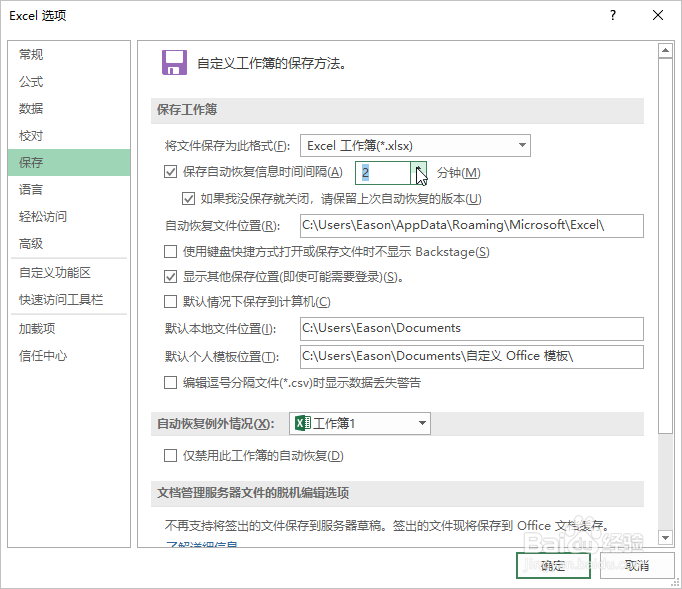Enable 仅禁用此工作簿的自动恢复 checkbox
Image resolution: width=682 pixels, height=589 pixels.
point(170,455)
